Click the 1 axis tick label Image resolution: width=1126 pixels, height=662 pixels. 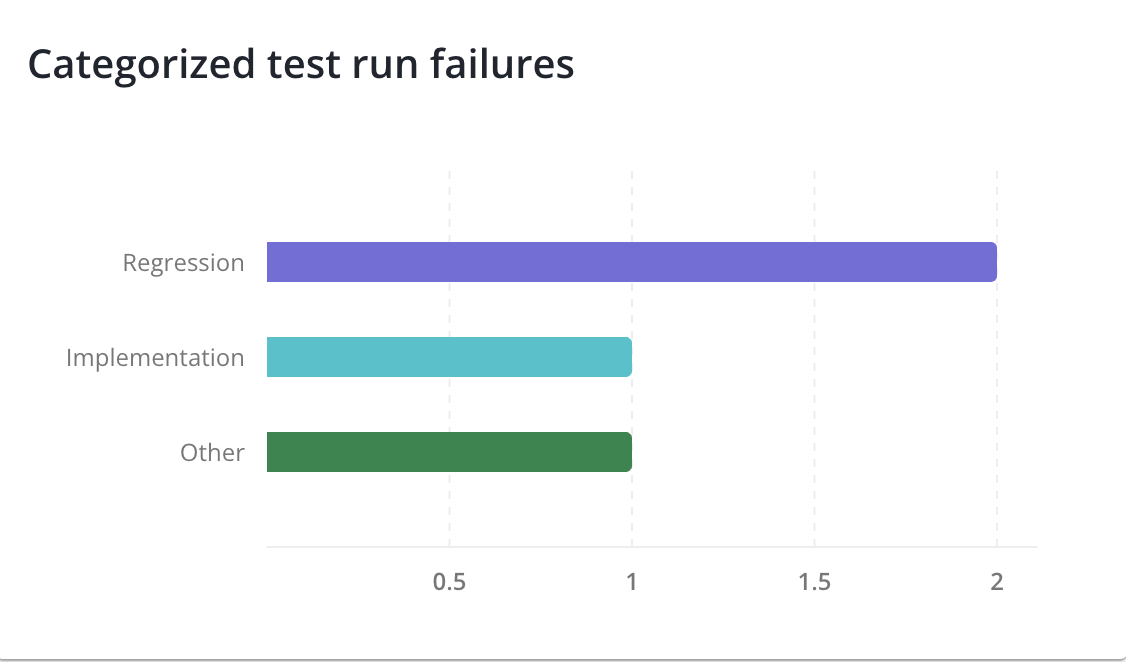[x=632, y=582]
